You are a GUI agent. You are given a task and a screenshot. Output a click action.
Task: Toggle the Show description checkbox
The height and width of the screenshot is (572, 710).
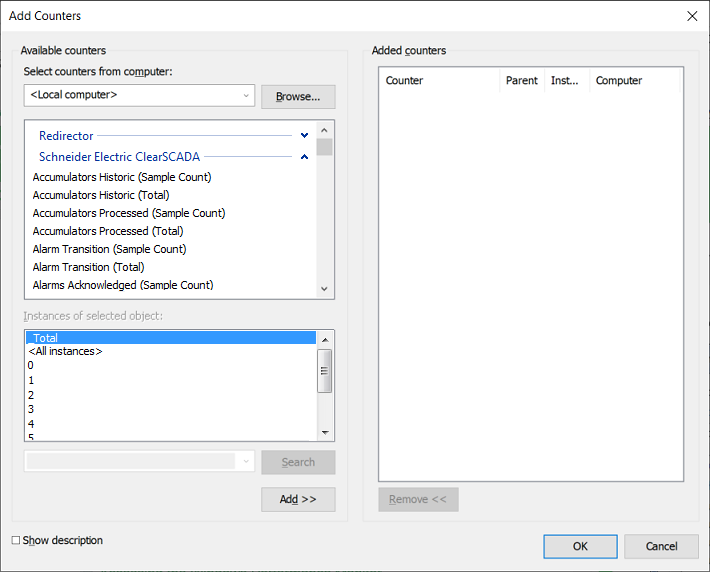tap(16, 541)
